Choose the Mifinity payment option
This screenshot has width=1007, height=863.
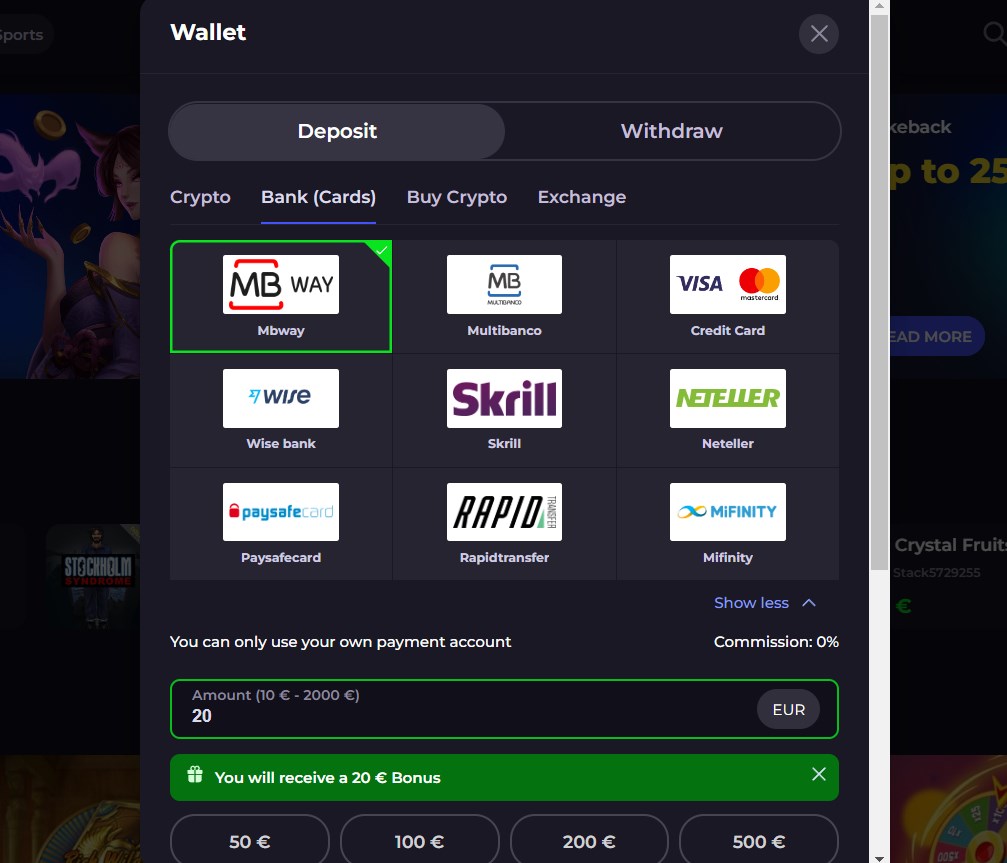click(728, 524)
